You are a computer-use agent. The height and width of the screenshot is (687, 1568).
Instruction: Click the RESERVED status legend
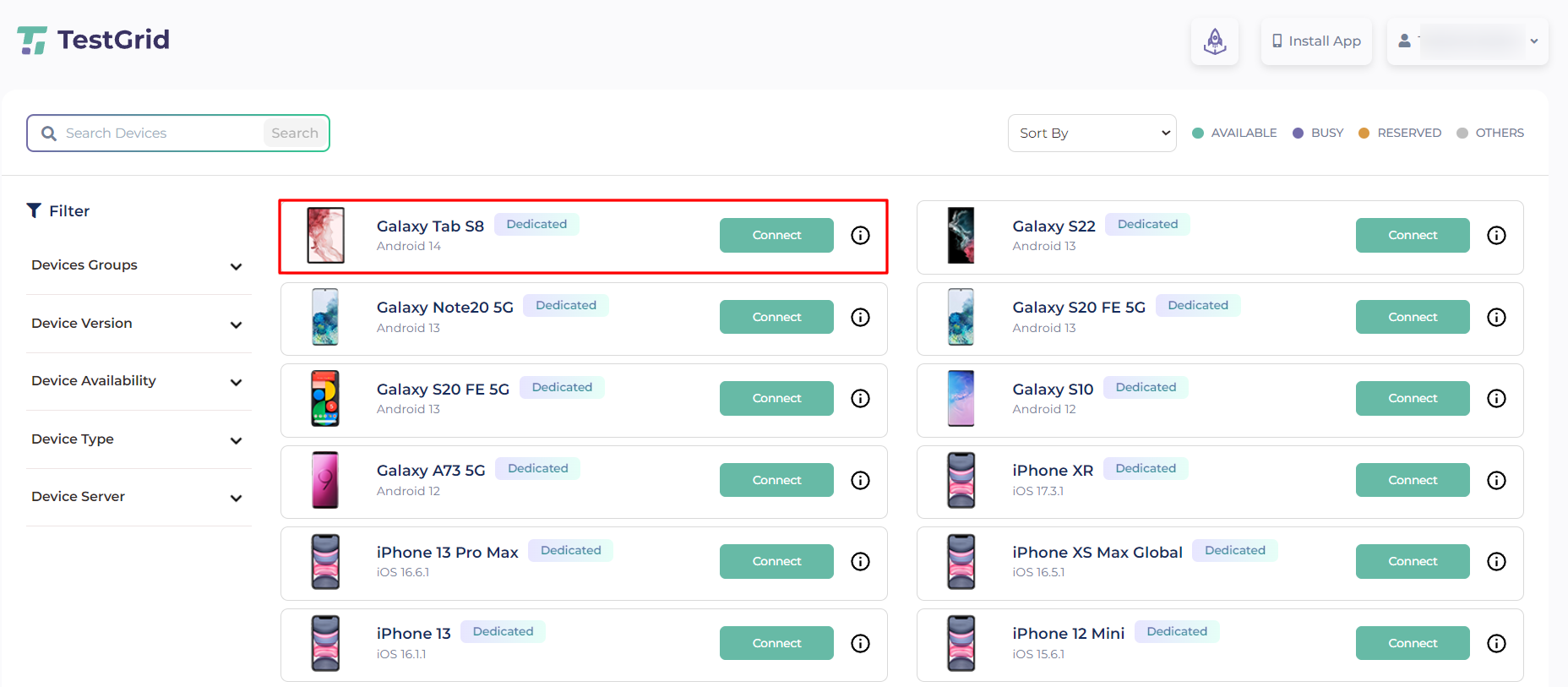[x=1400, y=133]
